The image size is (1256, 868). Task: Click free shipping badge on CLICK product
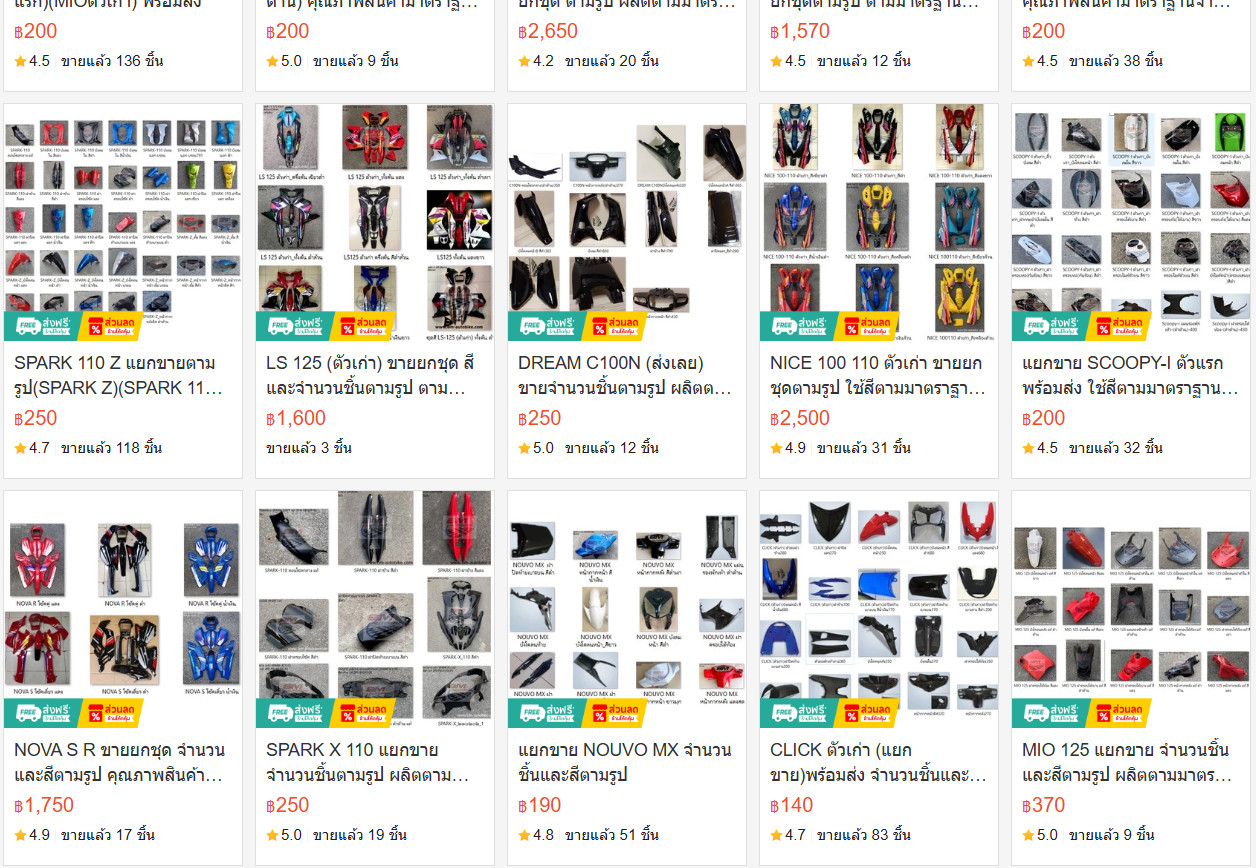[x=797, y=713]
